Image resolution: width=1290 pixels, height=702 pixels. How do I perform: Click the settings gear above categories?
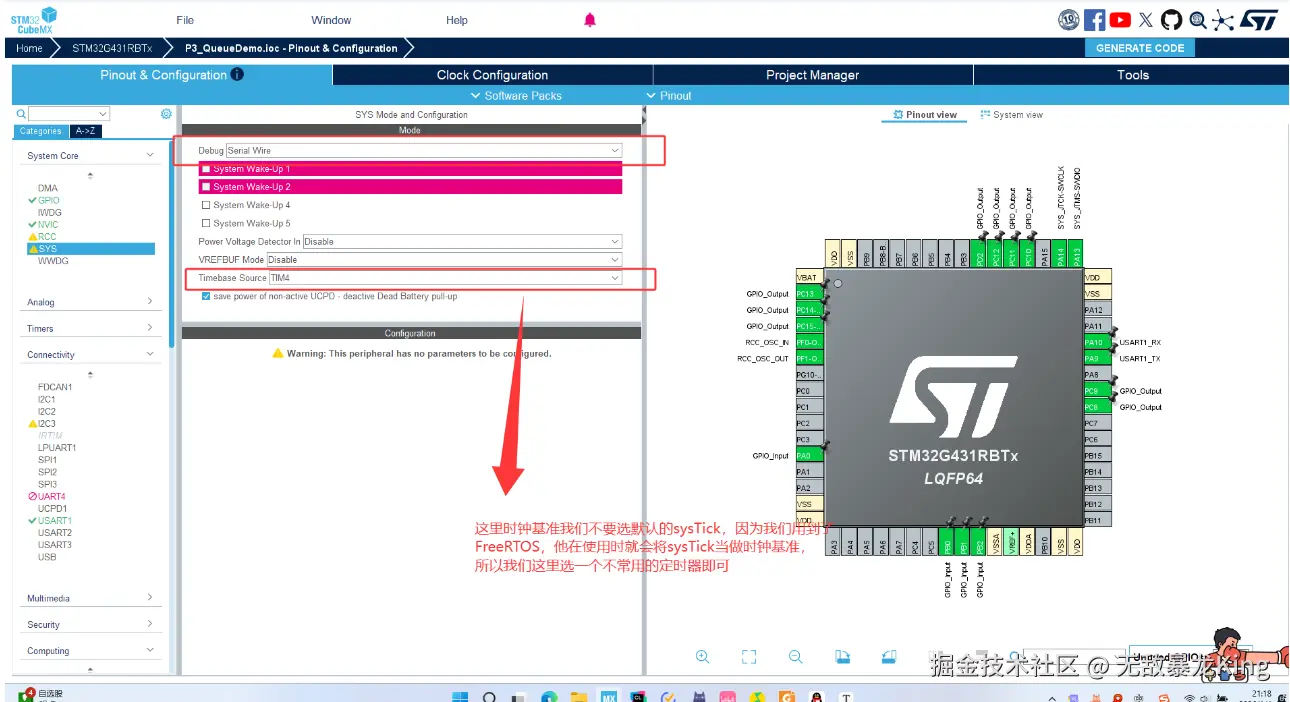click(x=166, y=114)
